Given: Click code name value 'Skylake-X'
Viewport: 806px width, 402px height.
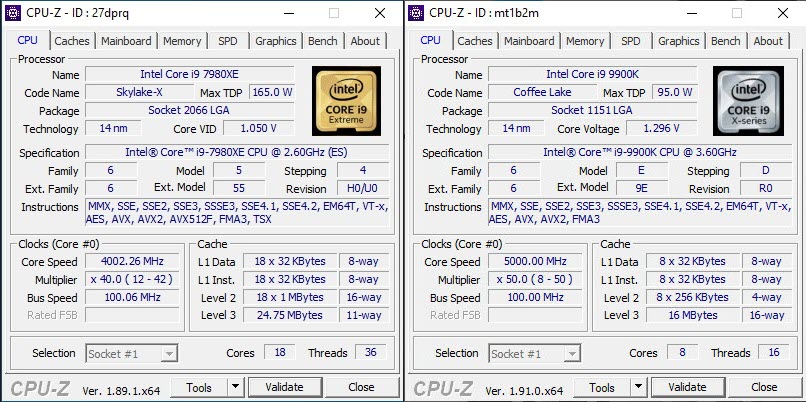Looking at the screenshot, I should (139, 93).
